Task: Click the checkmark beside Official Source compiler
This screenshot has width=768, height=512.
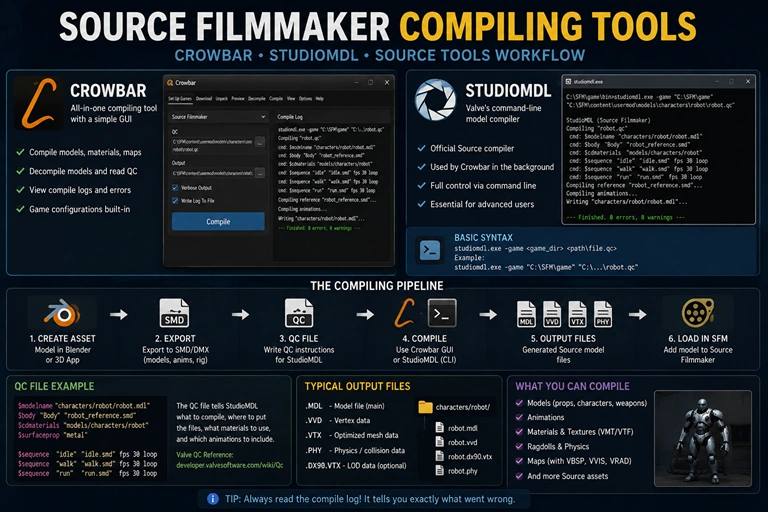Action: pyautogui.click(x=421, y=148)
